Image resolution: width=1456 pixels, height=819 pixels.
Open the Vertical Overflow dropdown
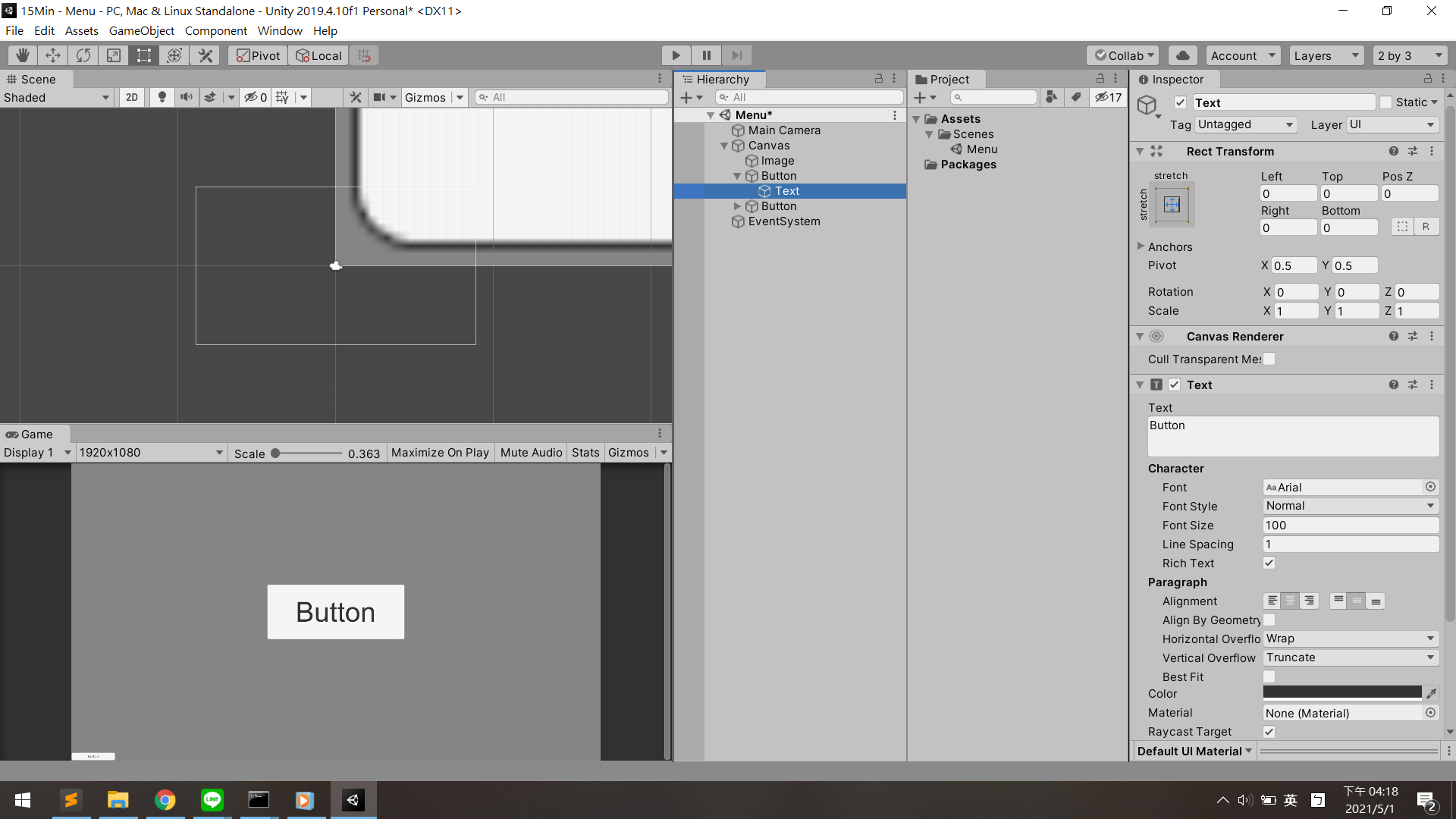pos(1350,657)
